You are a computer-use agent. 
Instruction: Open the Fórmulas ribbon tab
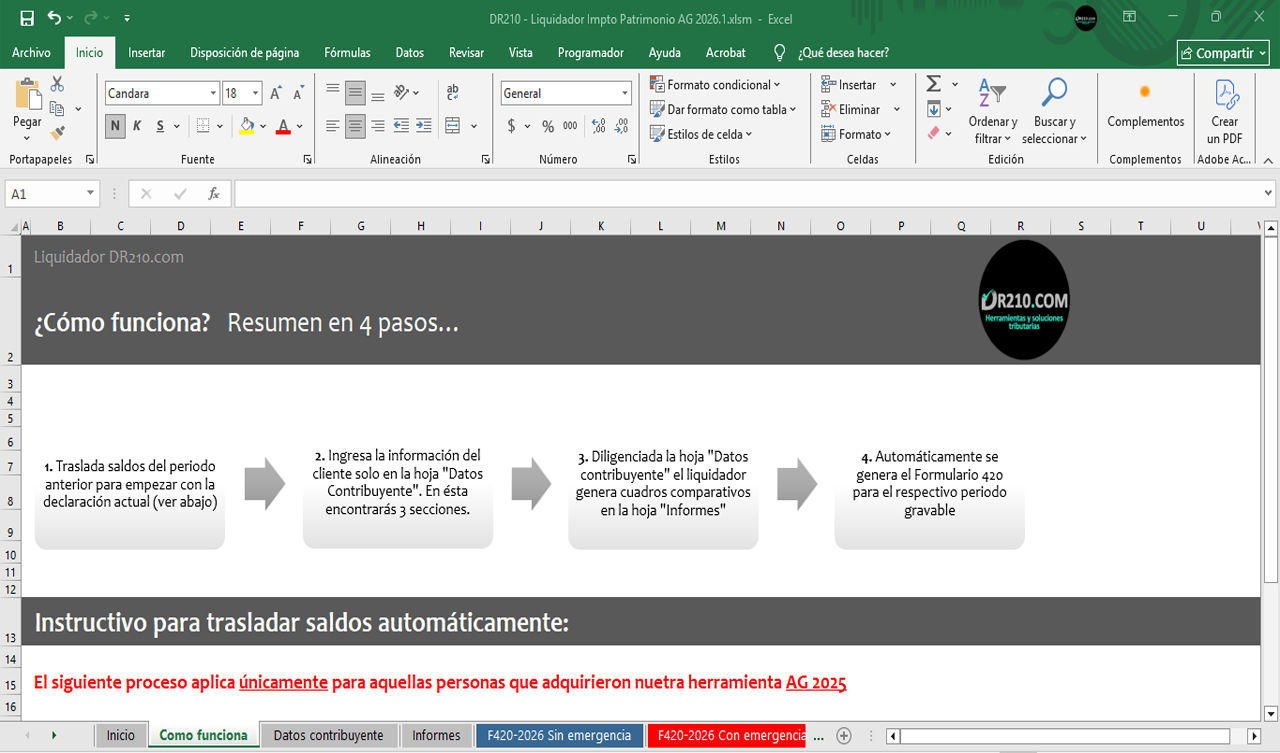(x=347, y=53)
